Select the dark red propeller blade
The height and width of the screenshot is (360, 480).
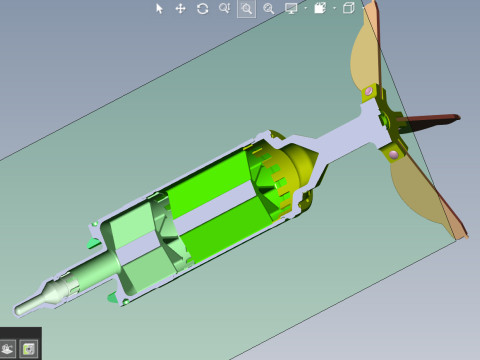coord(430,122)
